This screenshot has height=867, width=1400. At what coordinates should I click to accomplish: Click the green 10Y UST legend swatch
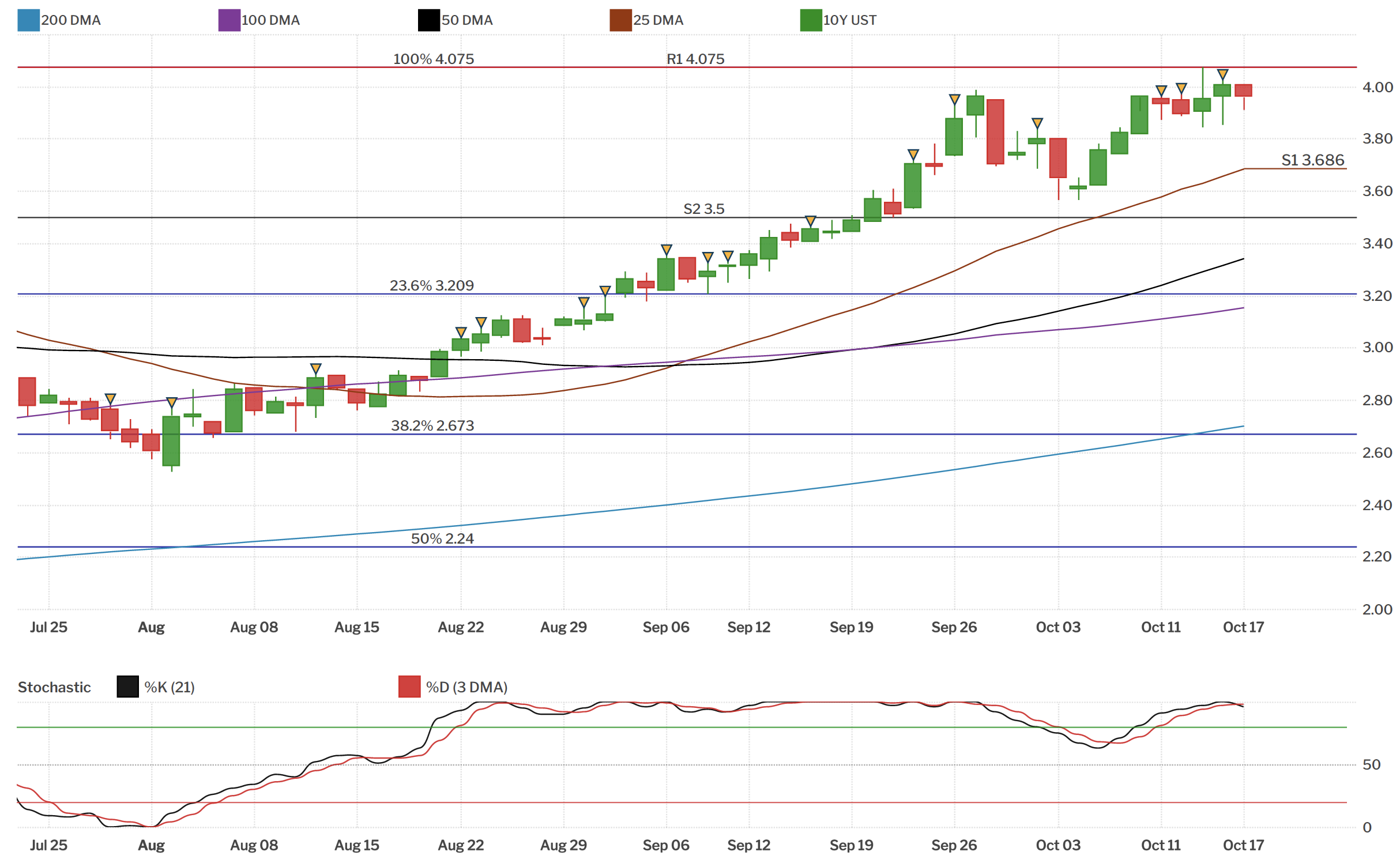coord(811,20)
